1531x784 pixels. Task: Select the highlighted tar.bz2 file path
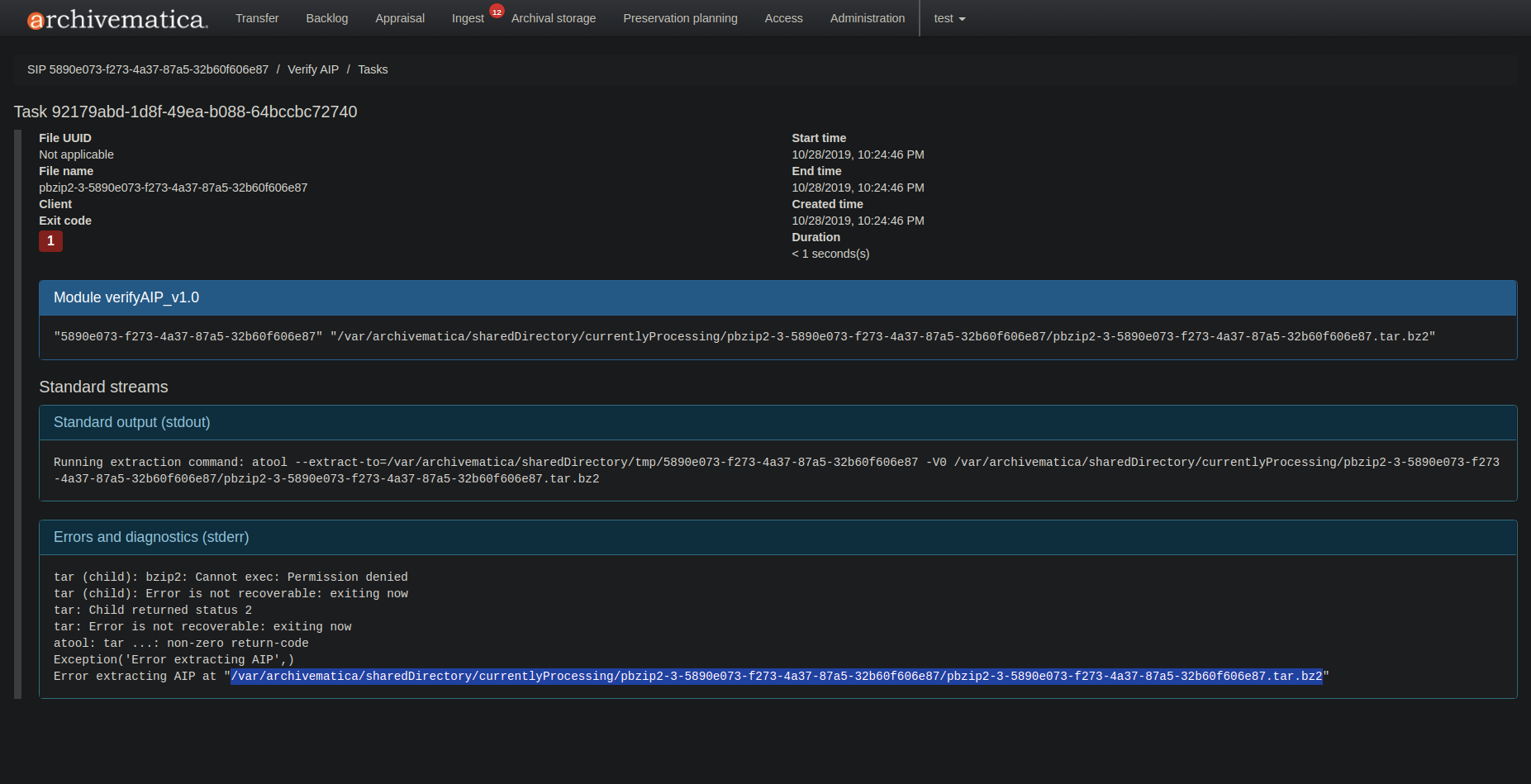(777, 676)
